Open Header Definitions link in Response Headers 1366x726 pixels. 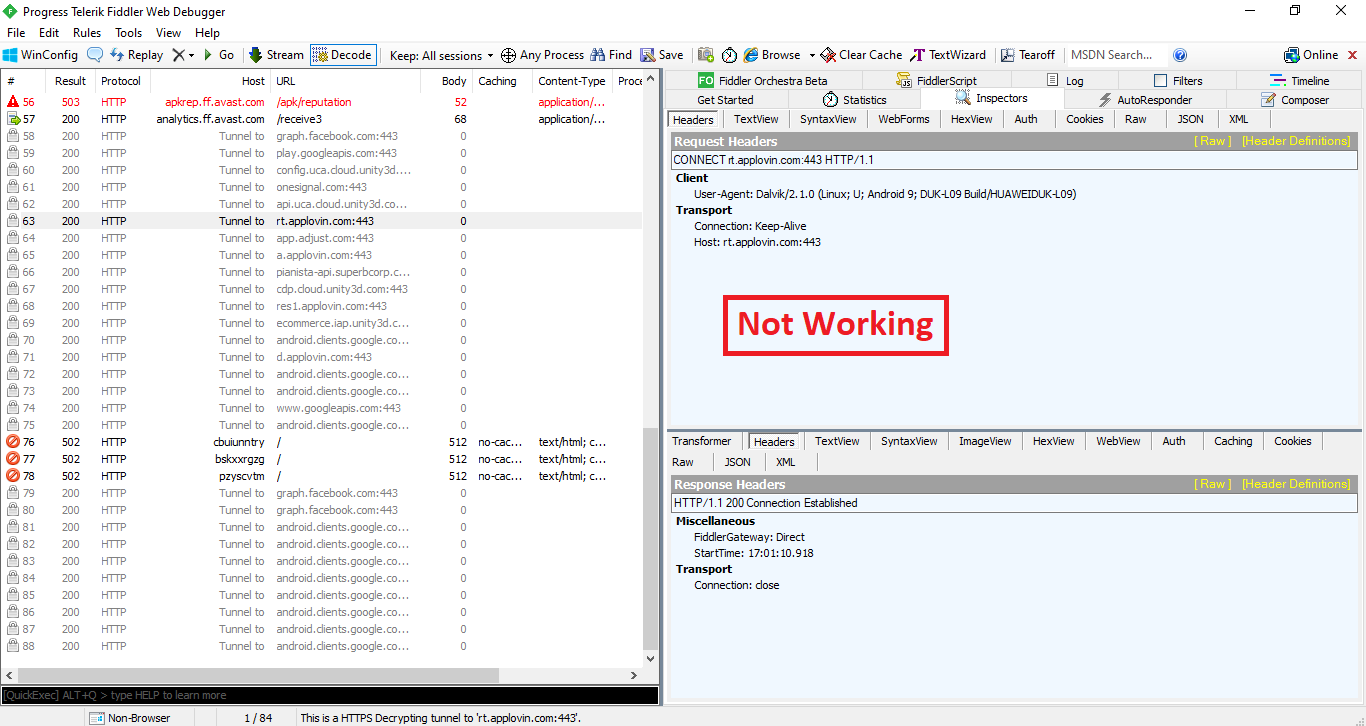(1296, 484)
